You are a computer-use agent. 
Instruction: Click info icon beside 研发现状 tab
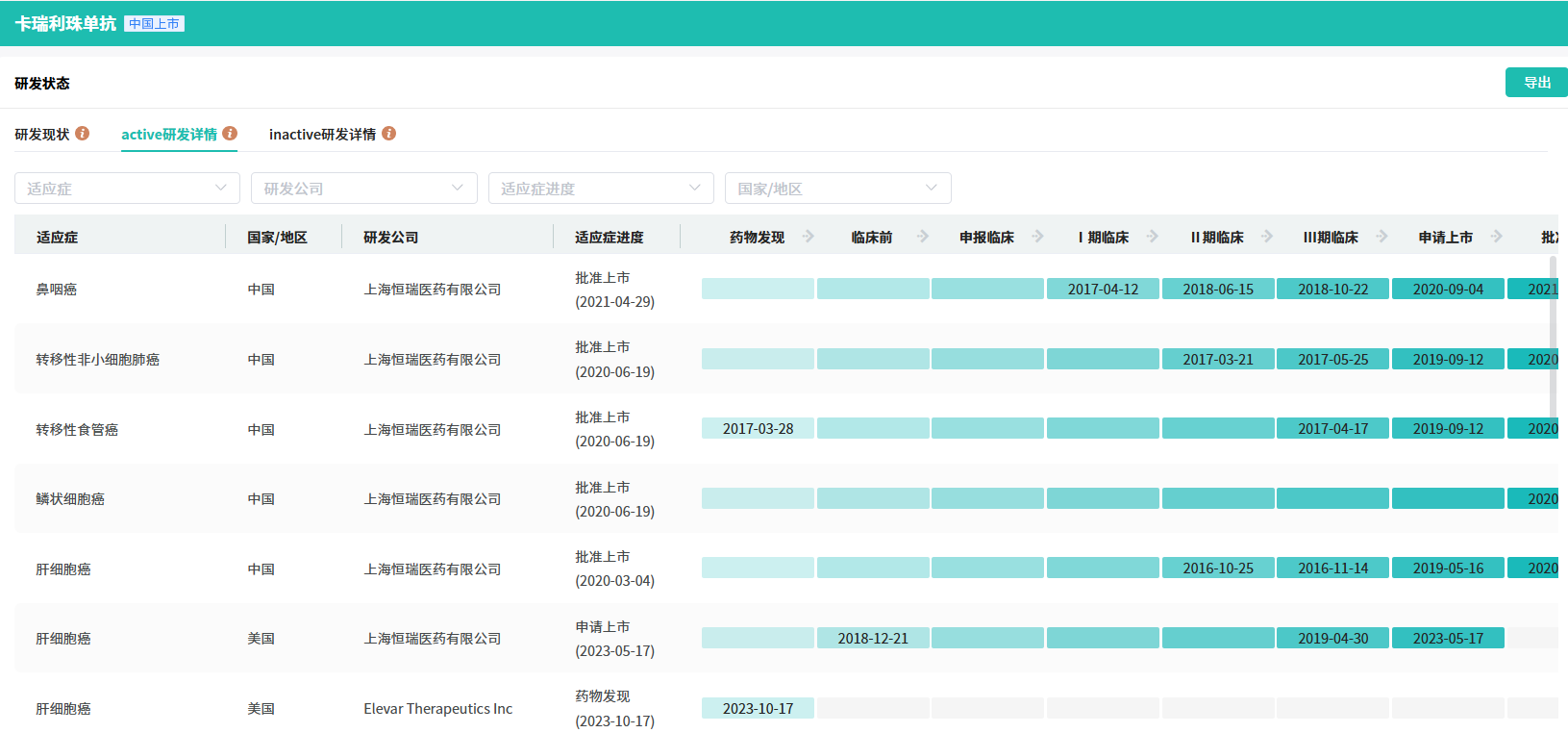(83, 134)
